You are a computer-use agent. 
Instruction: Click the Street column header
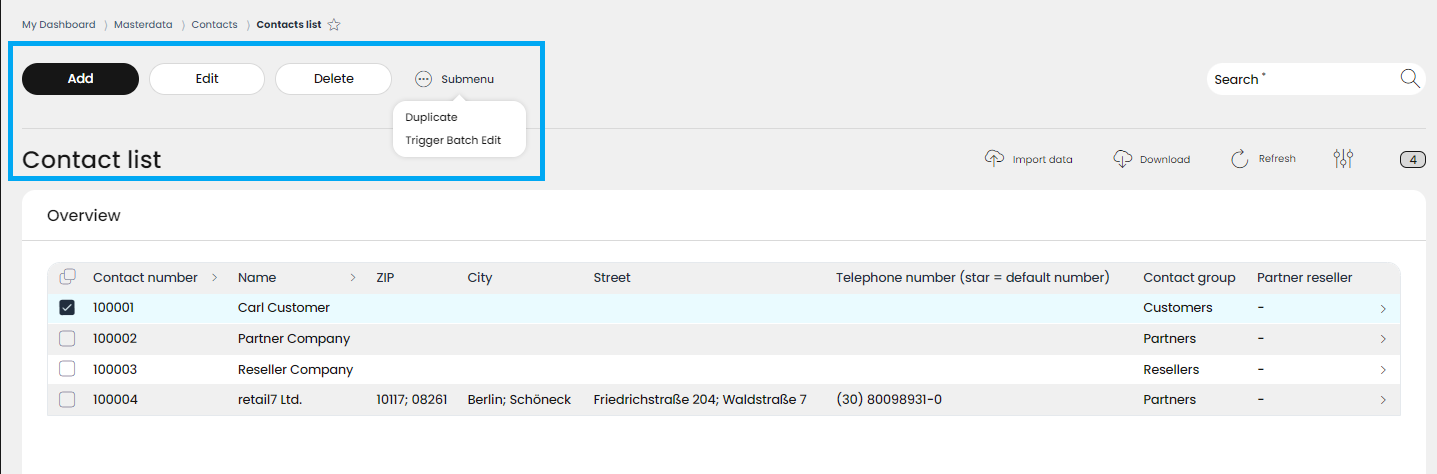tap(612, 278)
